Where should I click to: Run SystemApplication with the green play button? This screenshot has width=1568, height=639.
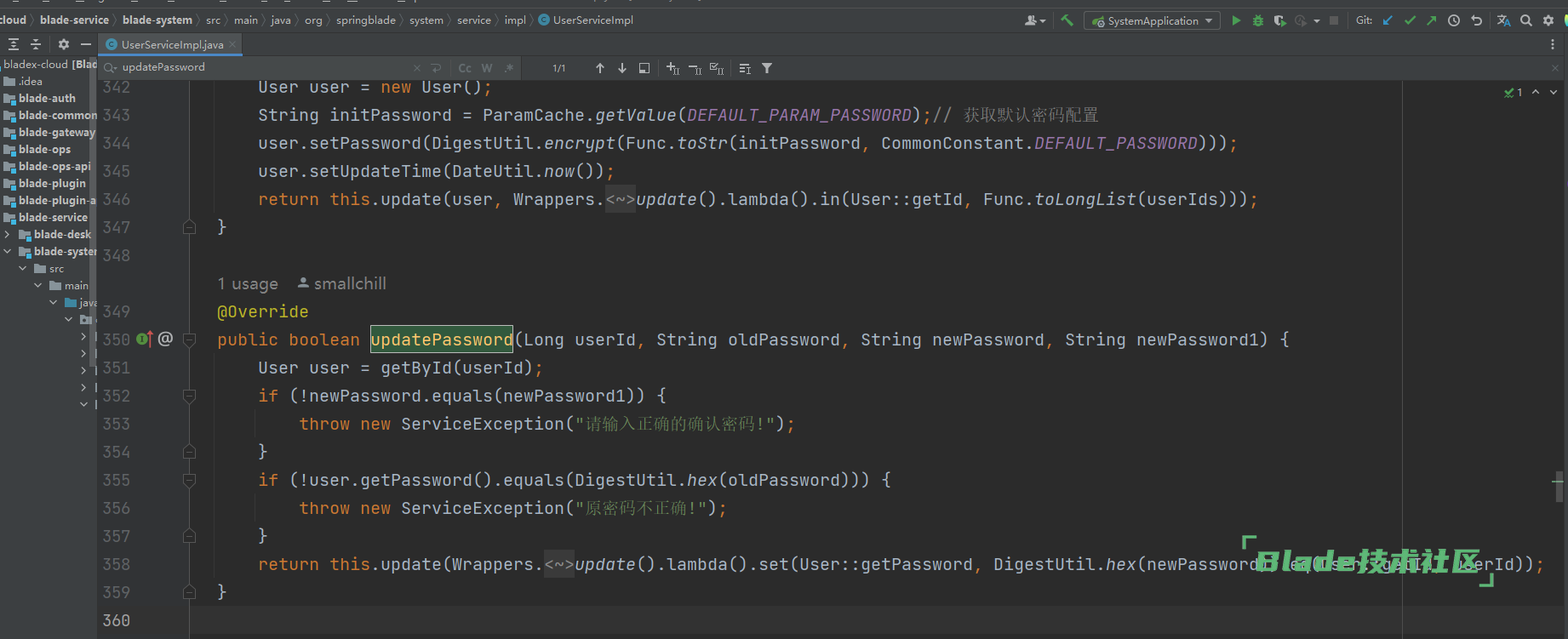[1236, 20]
